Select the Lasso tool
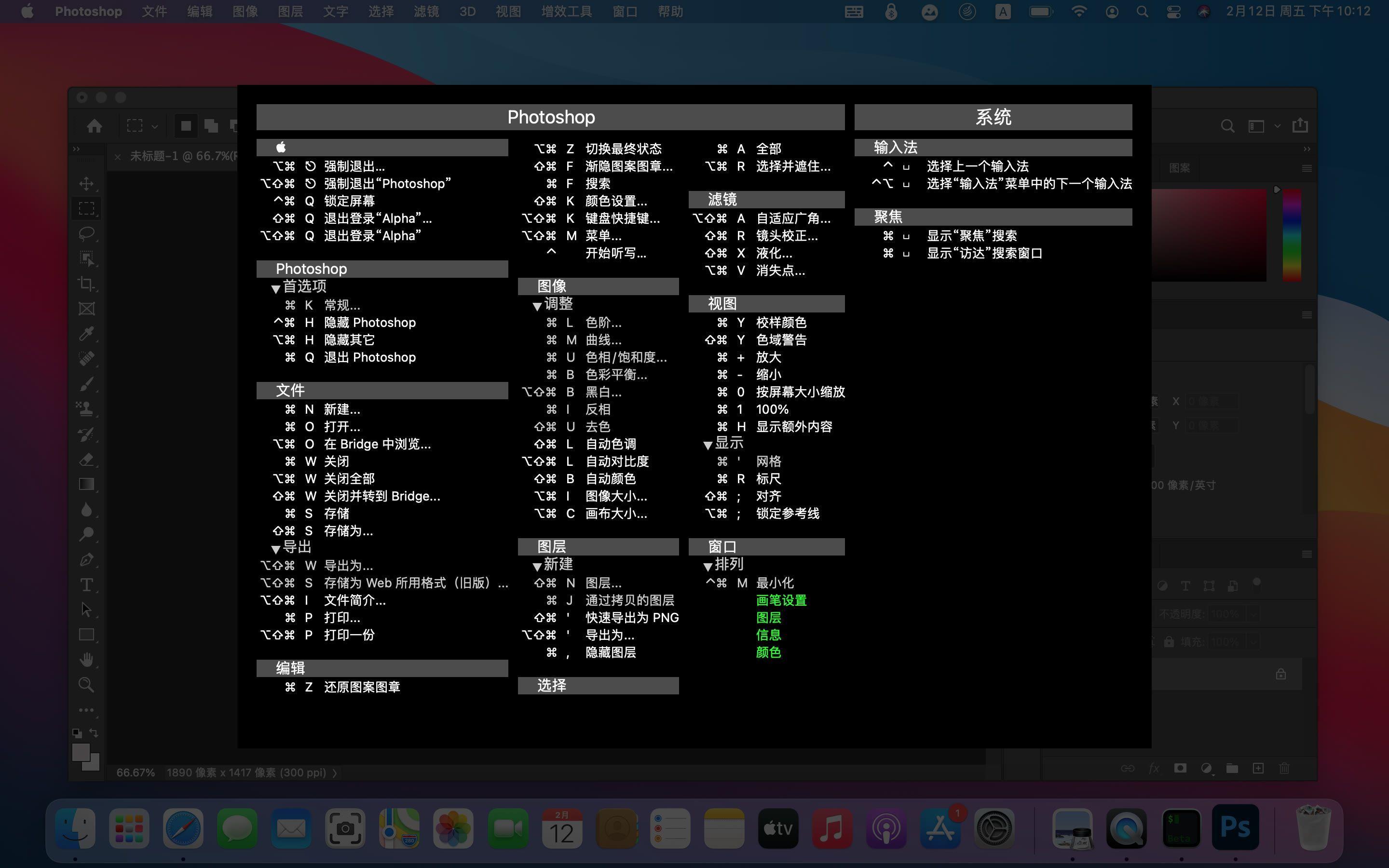1389x868 pixels. click(x=88, y=234)
